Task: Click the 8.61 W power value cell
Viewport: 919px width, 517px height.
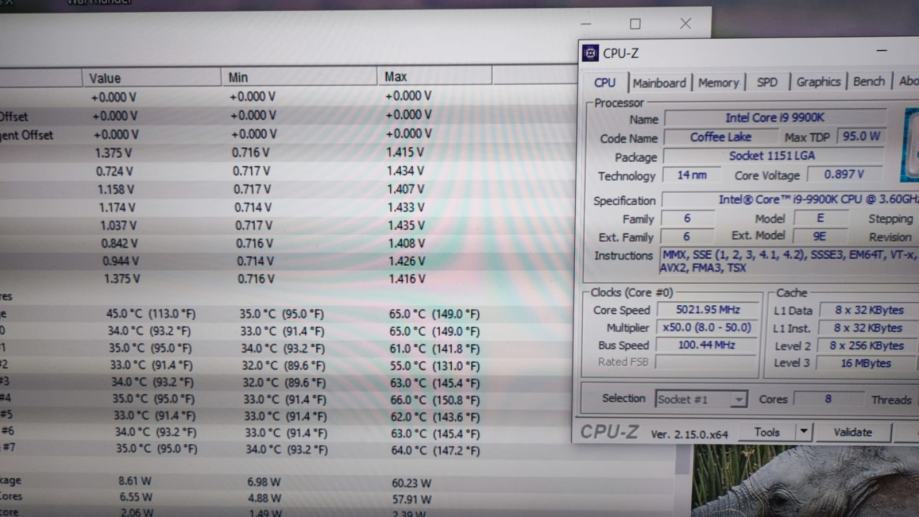Action: coord(135,481)
